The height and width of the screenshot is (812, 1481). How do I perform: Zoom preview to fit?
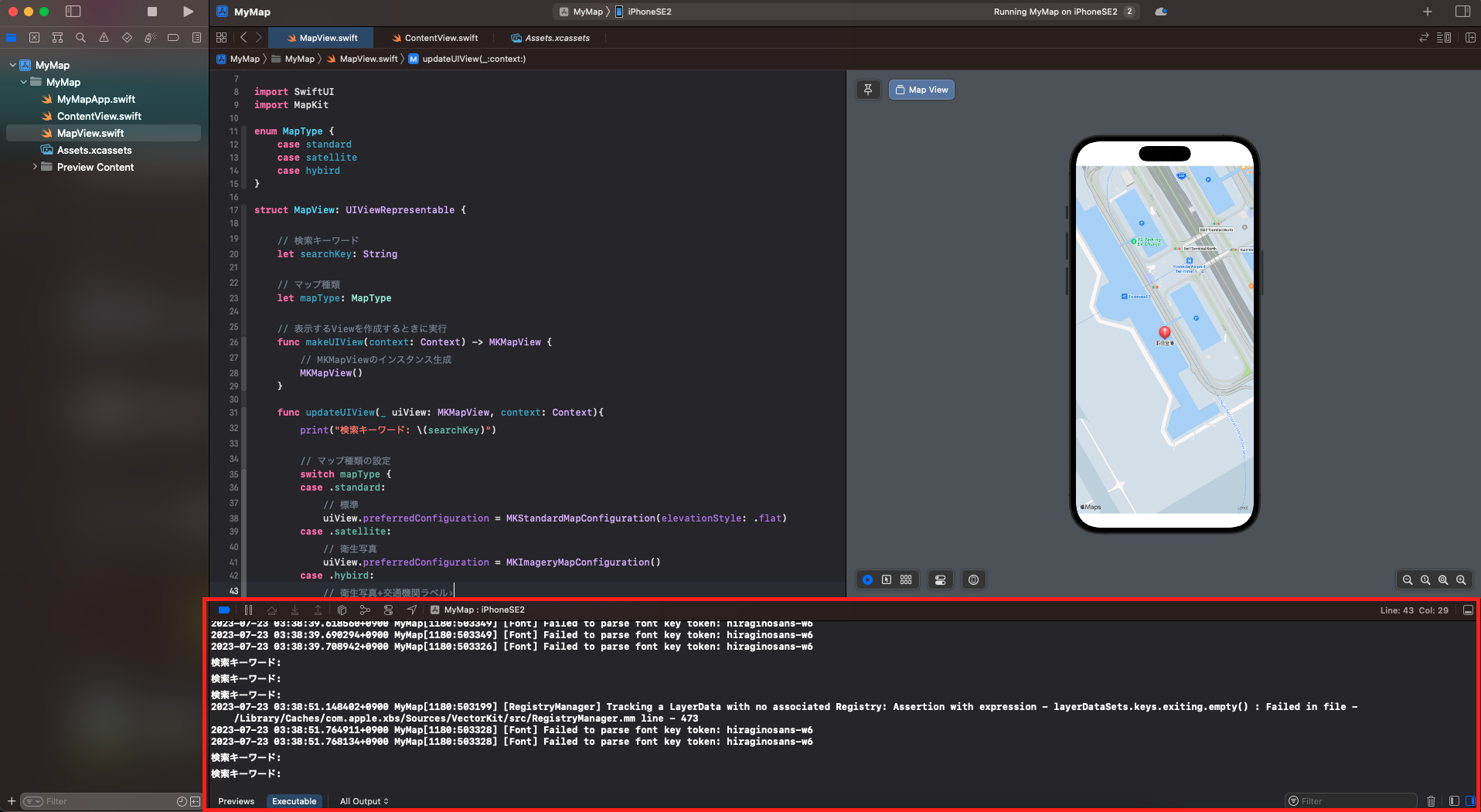[x=1443, y=579]
